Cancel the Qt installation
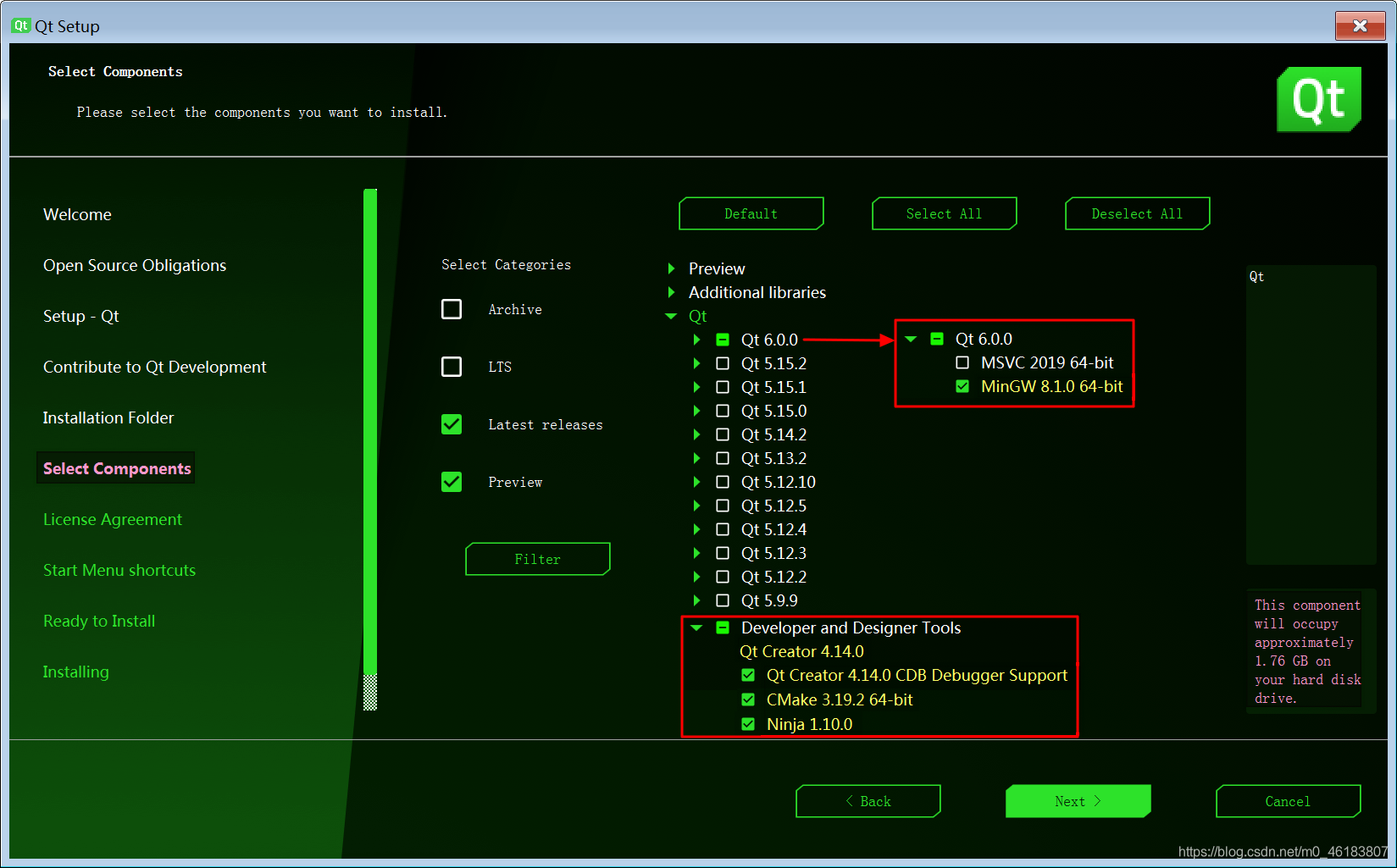1397x868 pixels. pyautogui.click(x=1289, y=801)
